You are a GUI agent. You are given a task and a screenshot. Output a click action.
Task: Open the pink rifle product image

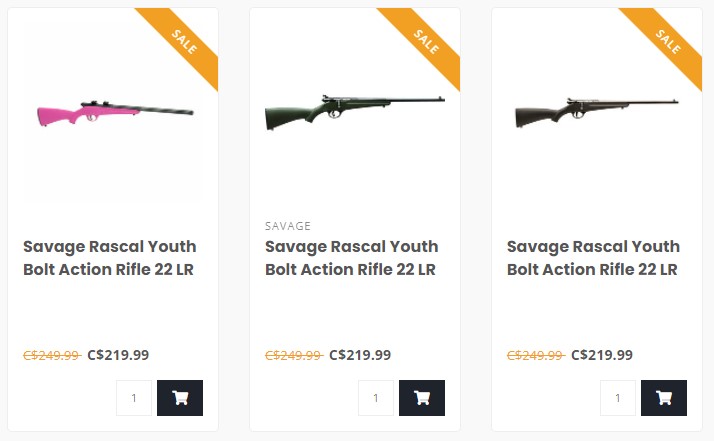114,110
